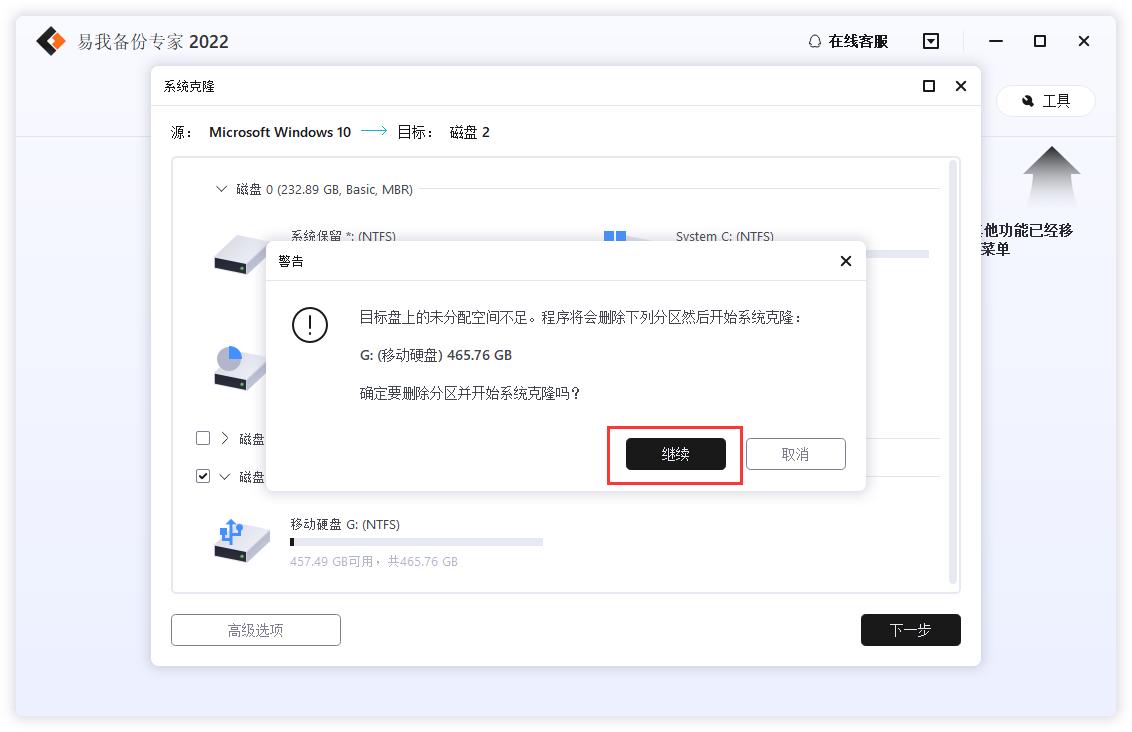Select the 磁盘 0 hard disk drive icon
The height and width of the screenshot is (732, 1132).
[x=240, y=255]
